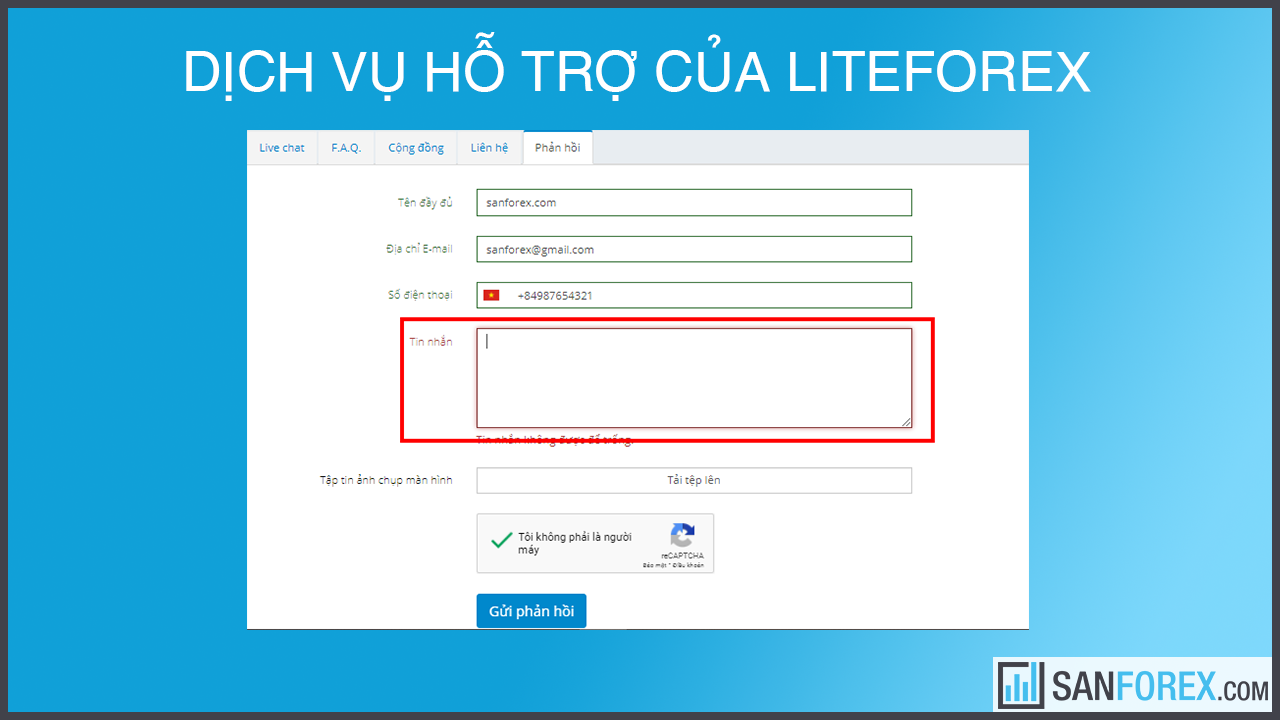Open the Vietnam flag country selector

[491, 295]
